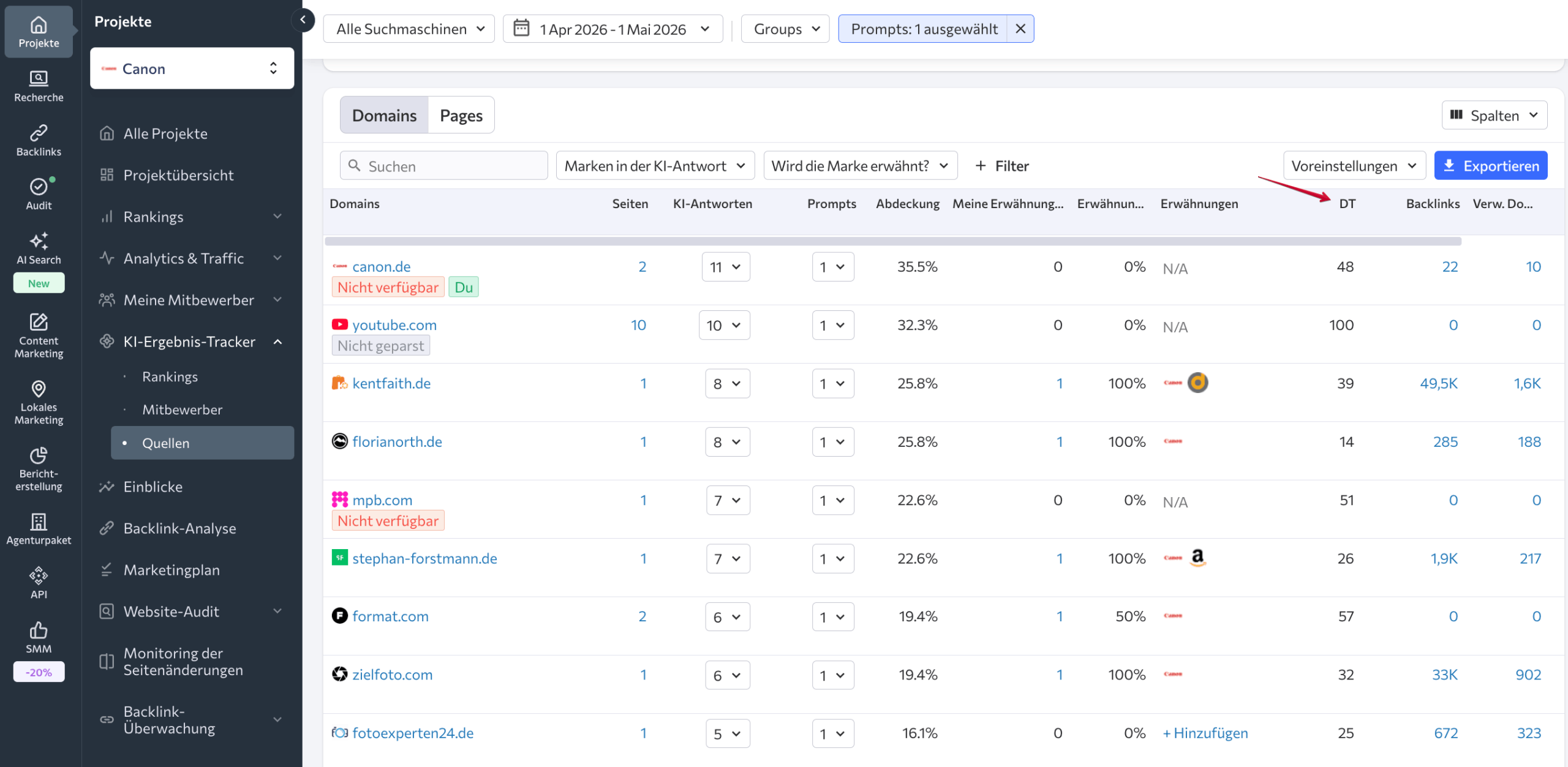The image size is (1568, 767).
Task: Switch to the Domains tab
Action: [x=384, y=115]
